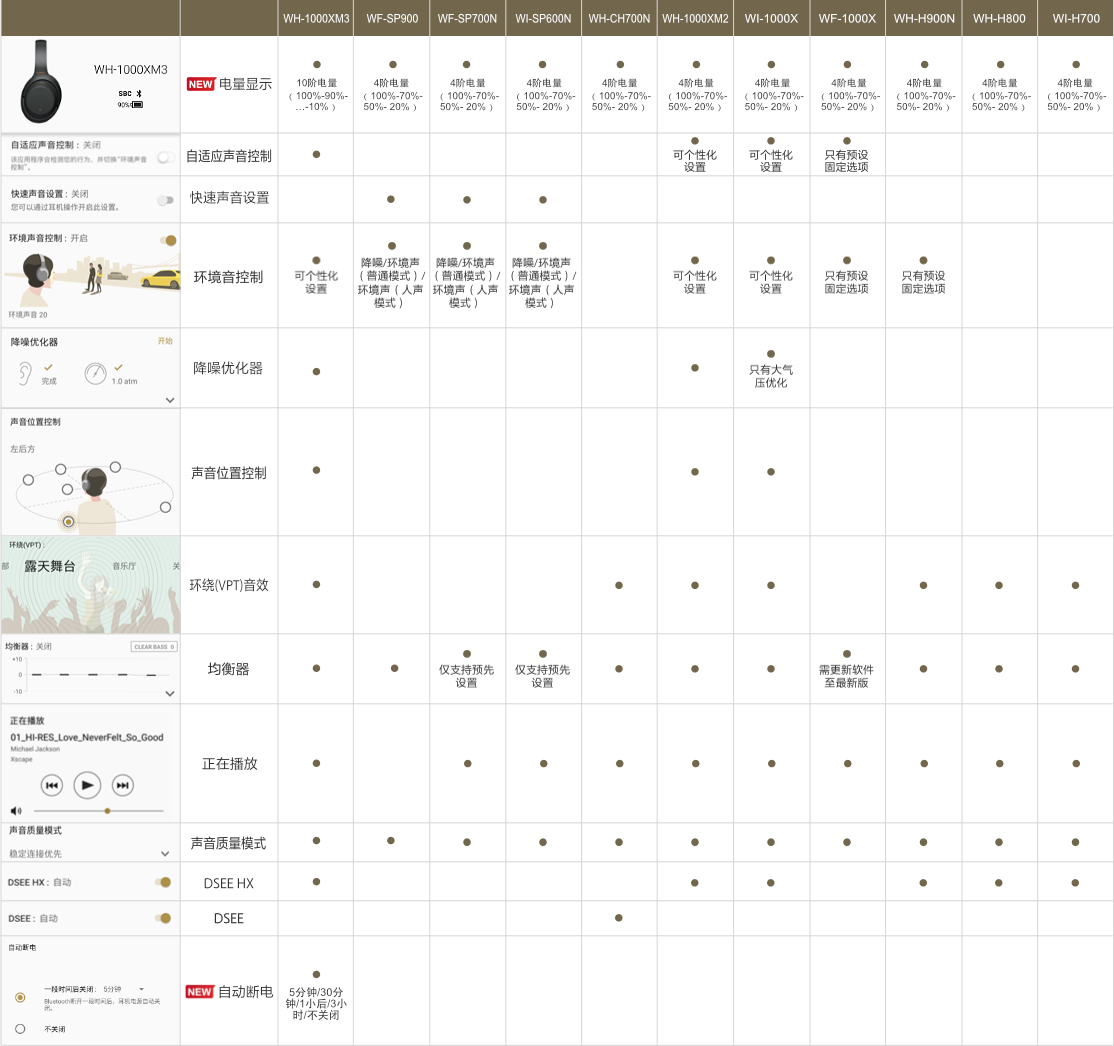Click the black WH-1000XM3 headphone picture
The image size is (1114, 1046).
click(x=42, y=82)
